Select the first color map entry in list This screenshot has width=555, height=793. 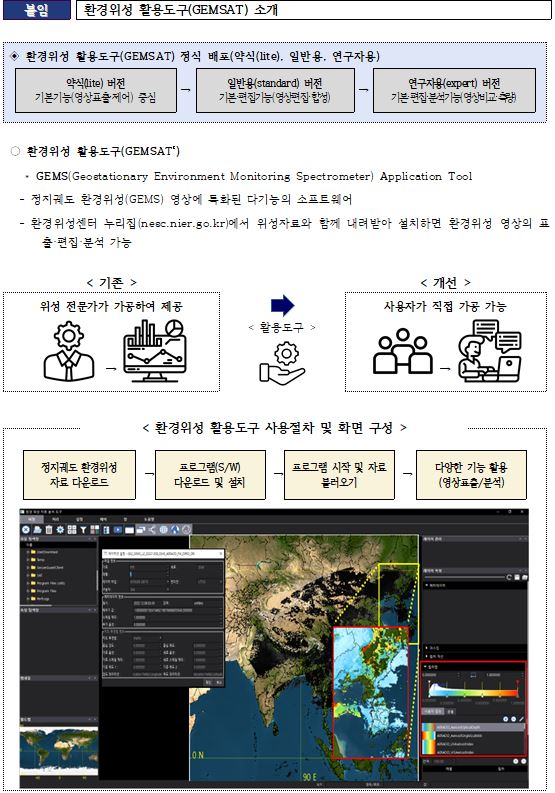pyautogui.click(x=473, y=727)
